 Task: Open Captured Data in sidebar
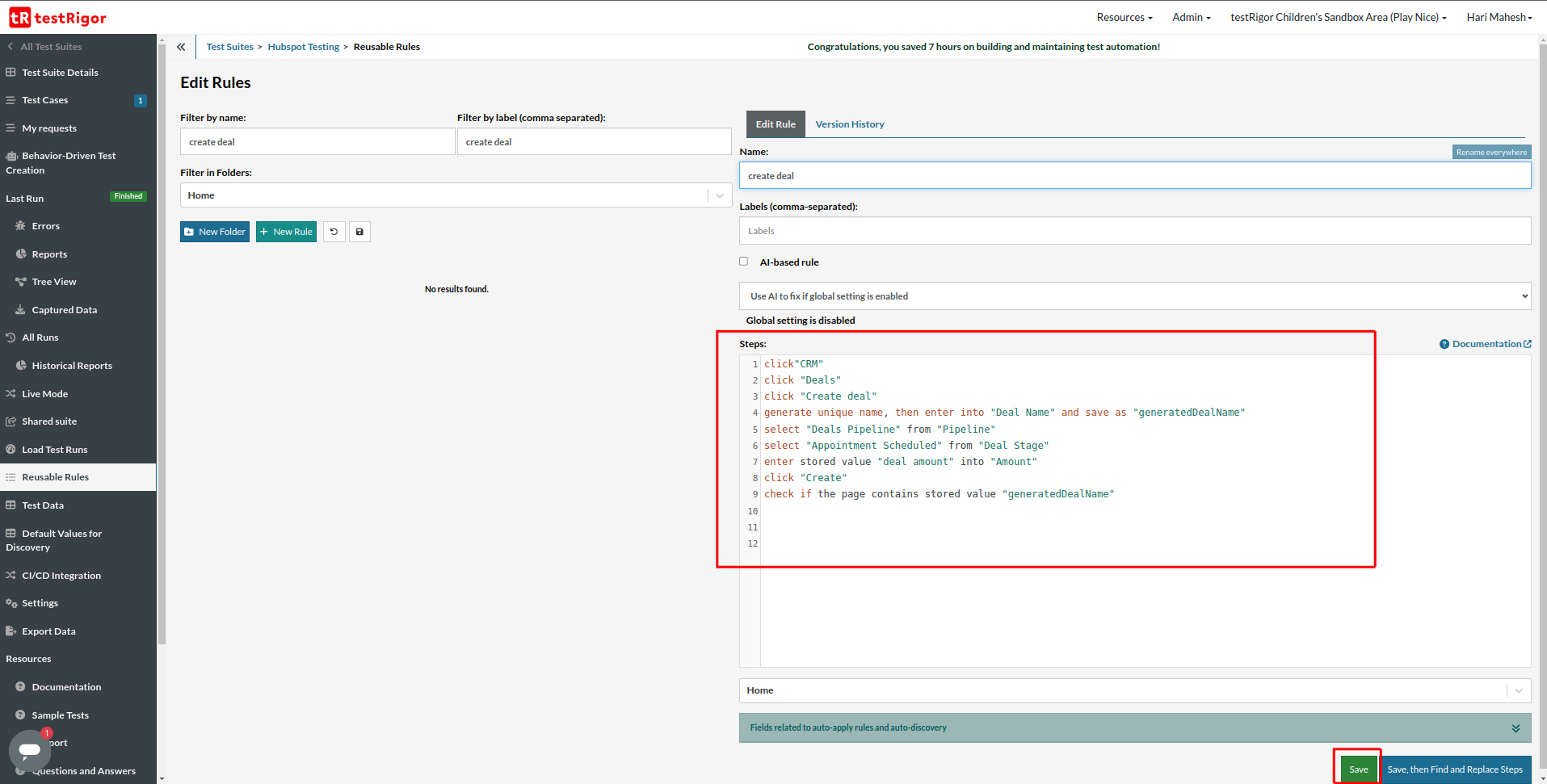pyautogui.click(x=64, y=310)
